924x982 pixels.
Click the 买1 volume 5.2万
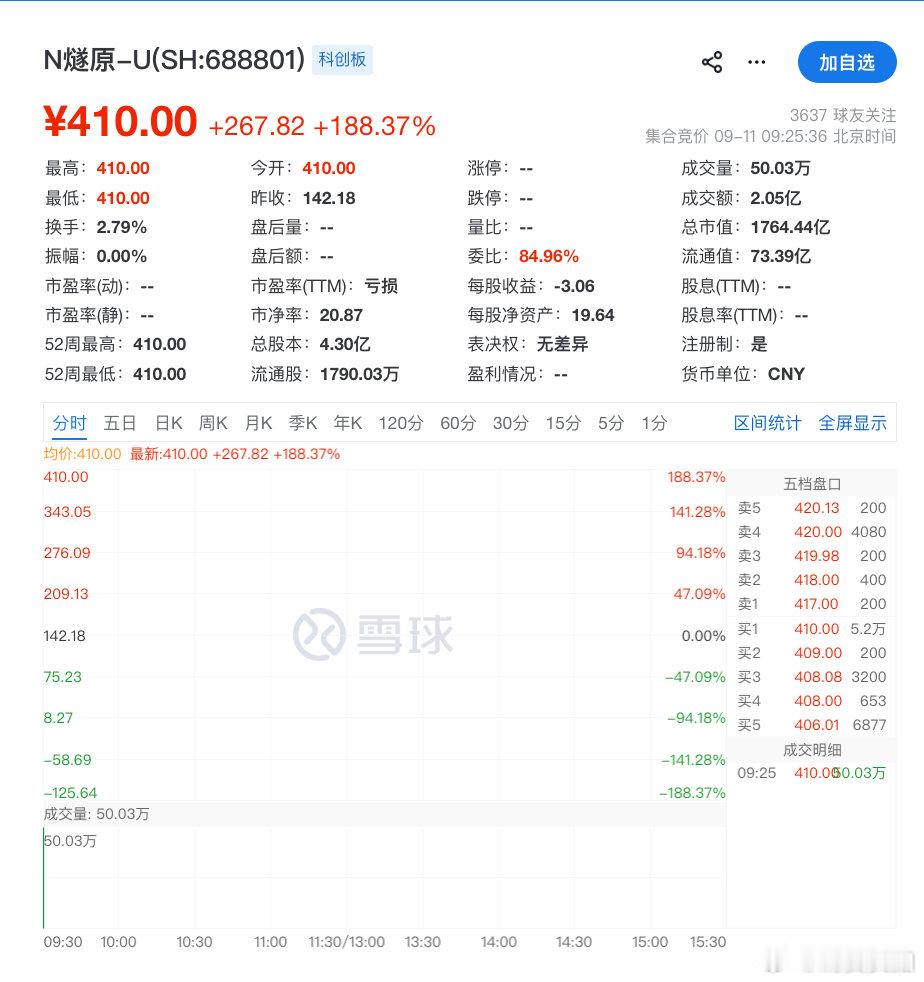point(868,629)
